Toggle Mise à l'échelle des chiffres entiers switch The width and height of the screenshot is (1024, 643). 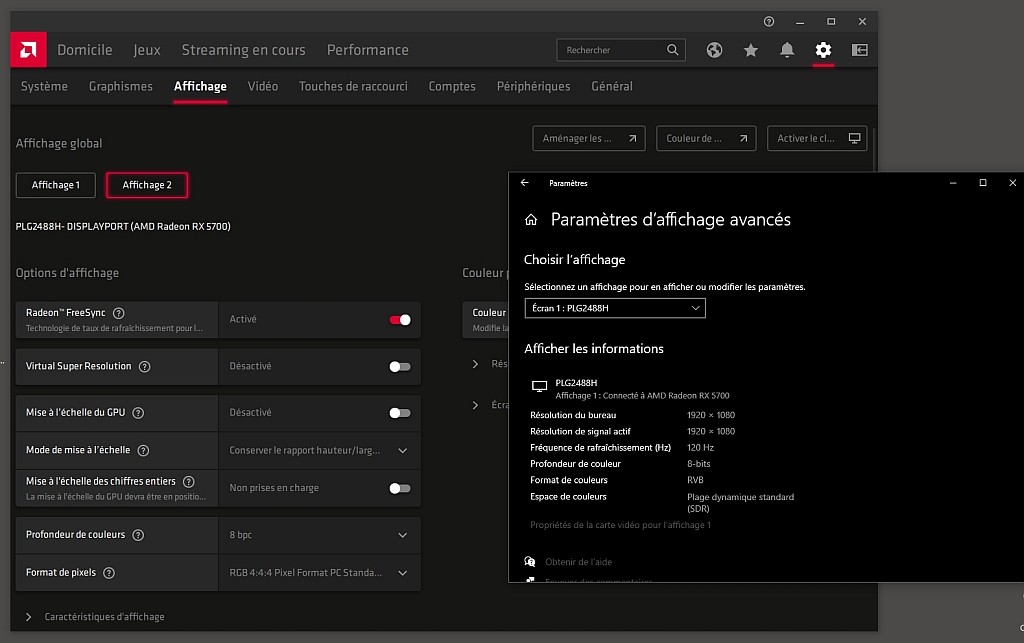(x=400, y=488)
